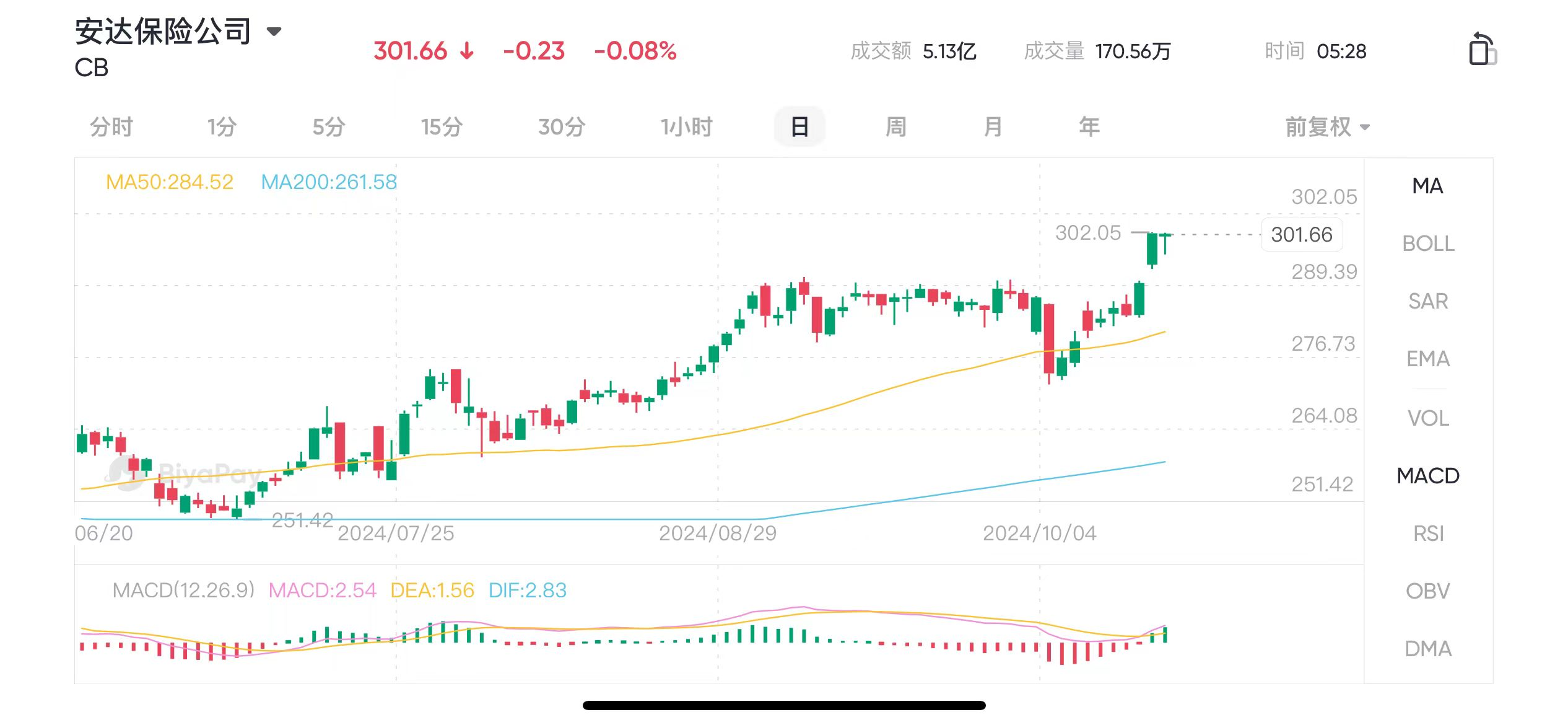Screen dimensions: 1568x725
Task: Switch to the 年 yearly tab
Action: [x=1089, y=127]
